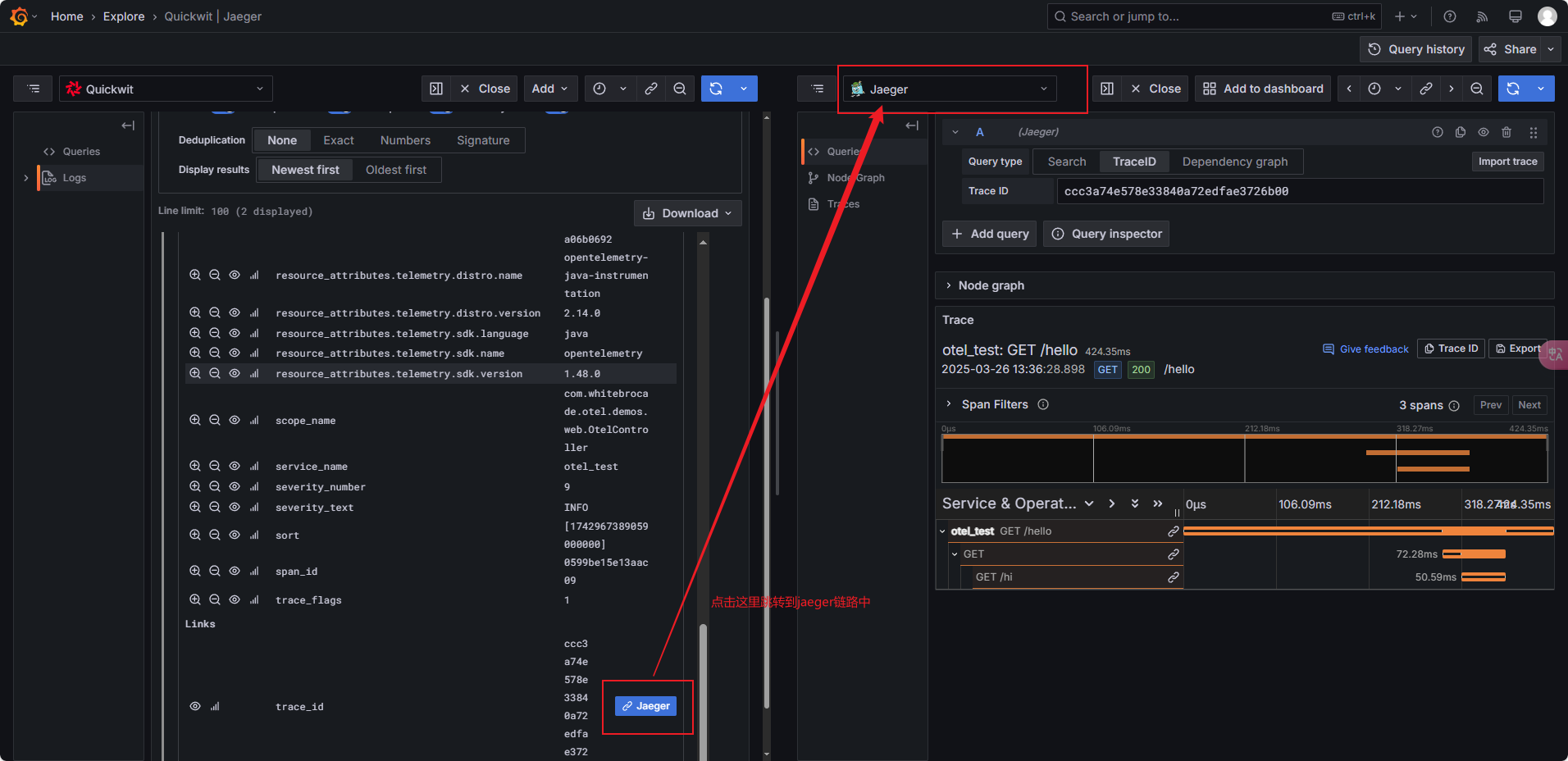The height and width of the screenshot is (761, 1568).
Task: Display results Oldest first
Action: click(396, 170)
